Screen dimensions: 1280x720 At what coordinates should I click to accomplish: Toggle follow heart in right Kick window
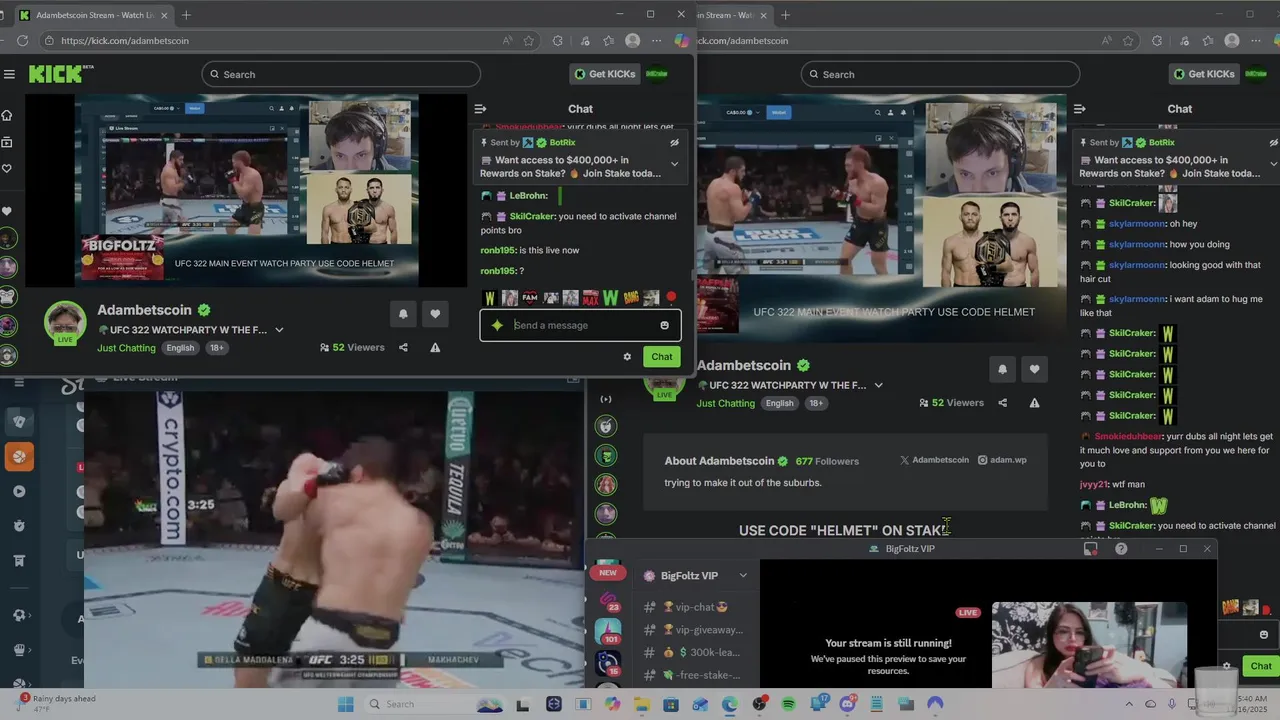coord(1034,369)
